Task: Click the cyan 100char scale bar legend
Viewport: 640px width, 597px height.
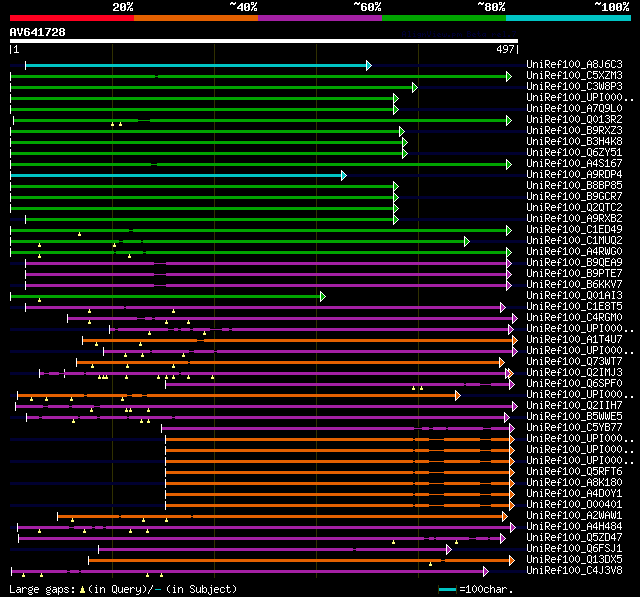Action: pos(447,589)
